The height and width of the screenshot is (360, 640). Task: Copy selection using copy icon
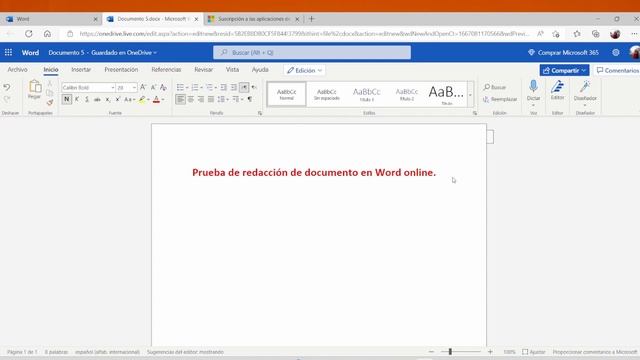pyautogui.click(x=50, y=93)
